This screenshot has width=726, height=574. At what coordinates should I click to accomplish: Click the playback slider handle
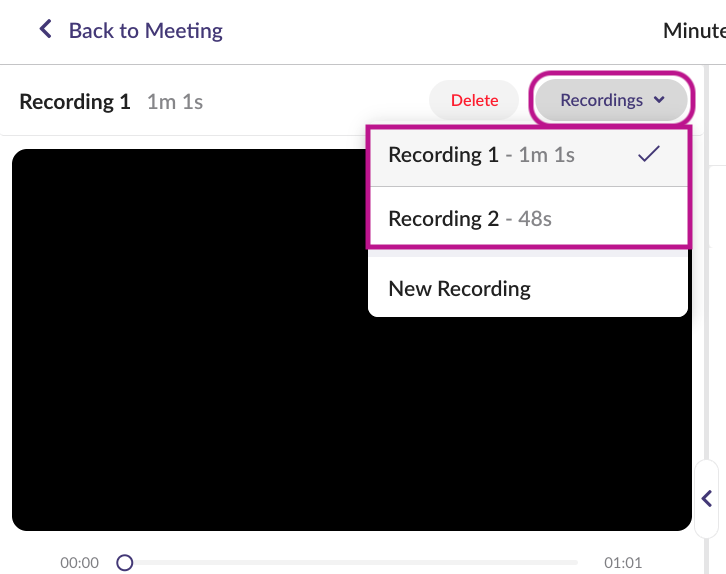click(x=125, y=563)
